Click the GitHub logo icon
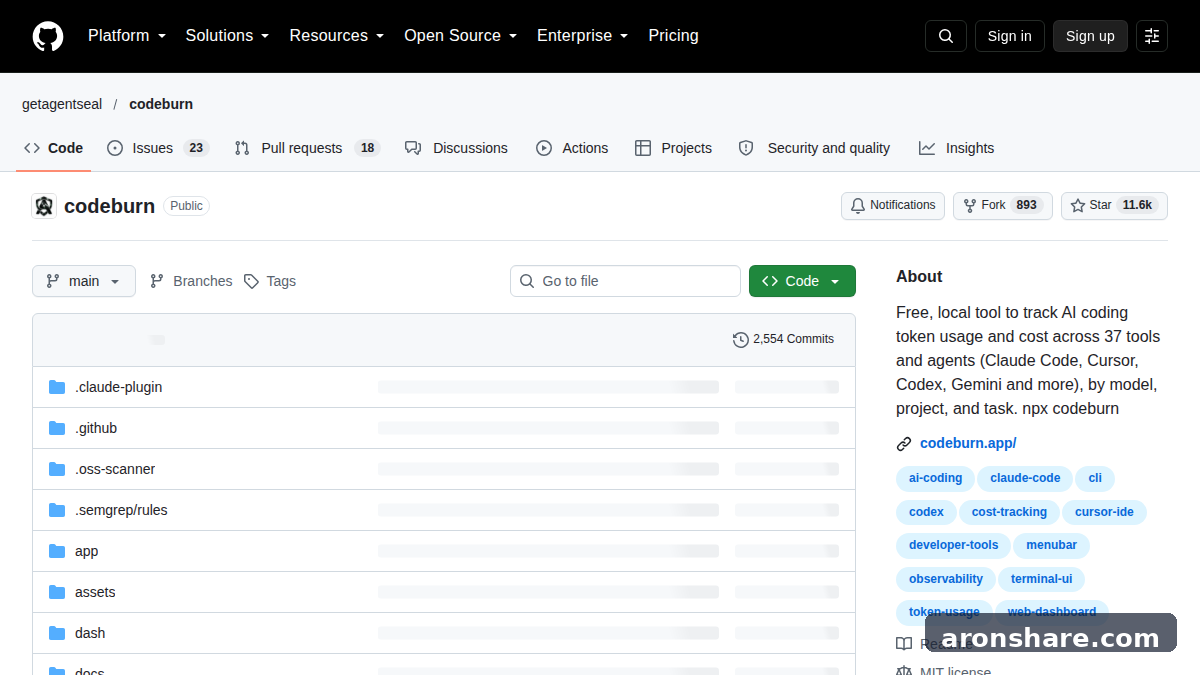The width and height of the screenshot is (1200, 675). click(48, 36)
